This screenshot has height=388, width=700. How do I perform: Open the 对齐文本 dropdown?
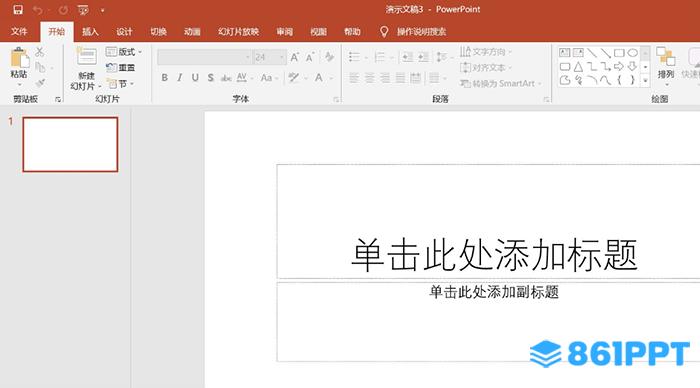[x=486, y=67]
